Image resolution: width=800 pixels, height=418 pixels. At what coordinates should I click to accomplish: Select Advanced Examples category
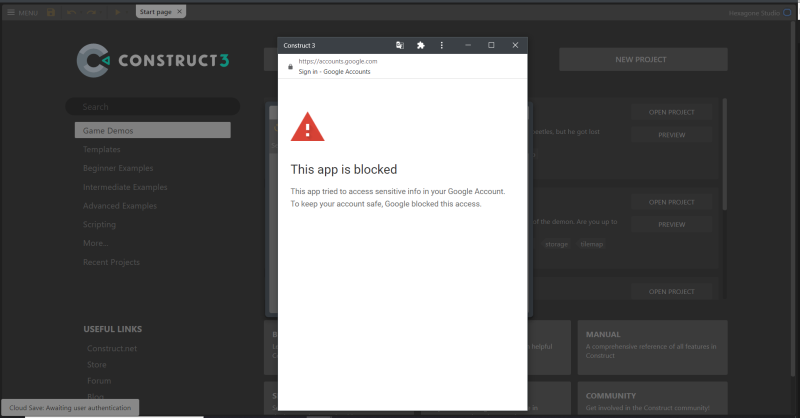[x=120, y=206]
